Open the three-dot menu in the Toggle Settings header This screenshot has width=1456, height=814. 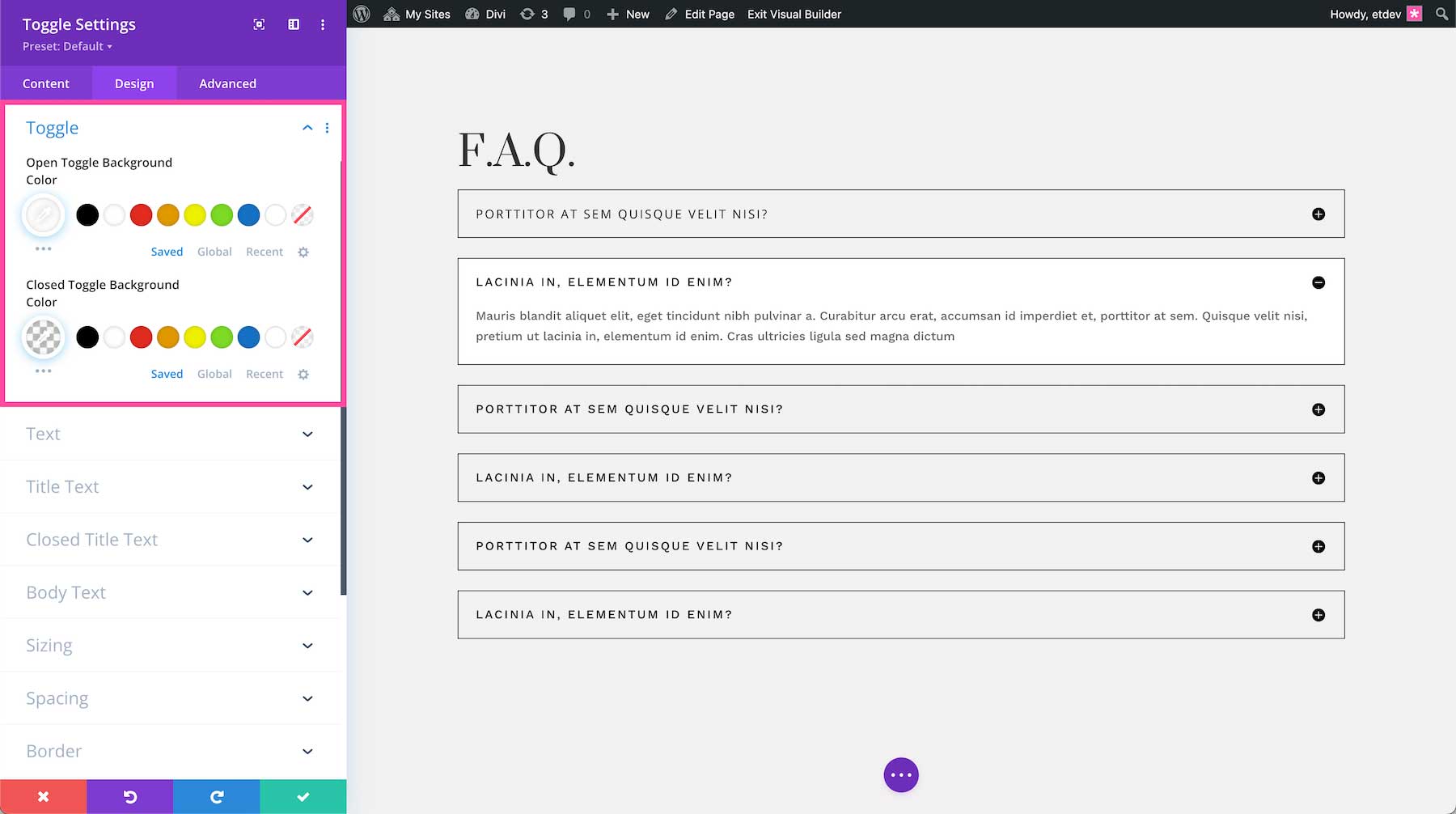coord(323,24)
